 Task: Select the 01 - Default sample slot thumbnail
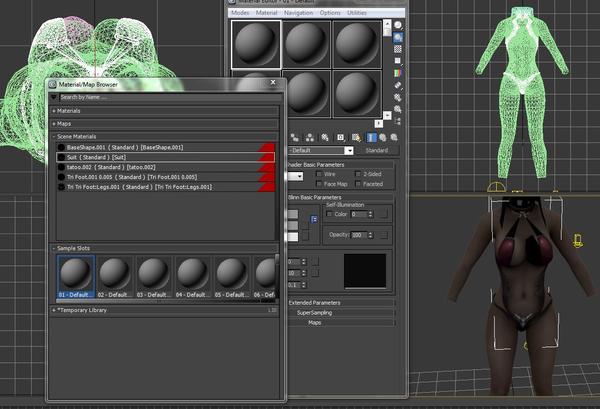pyautogui.click(x=76, y=277)
